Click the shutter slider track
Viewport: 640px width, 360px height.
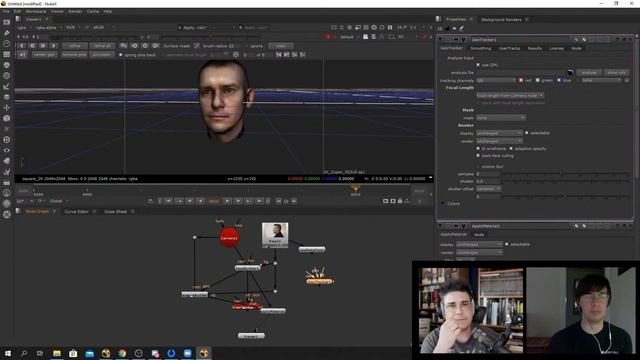(565, 181)
